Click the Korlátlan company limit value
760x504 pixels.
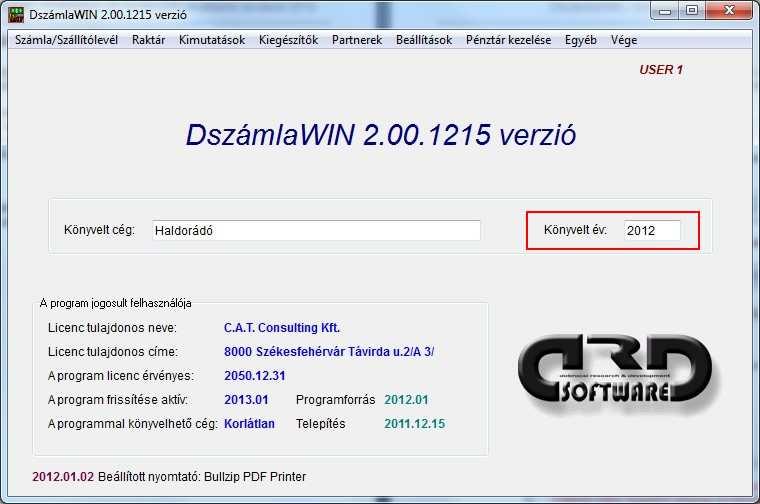pos(249,424)
